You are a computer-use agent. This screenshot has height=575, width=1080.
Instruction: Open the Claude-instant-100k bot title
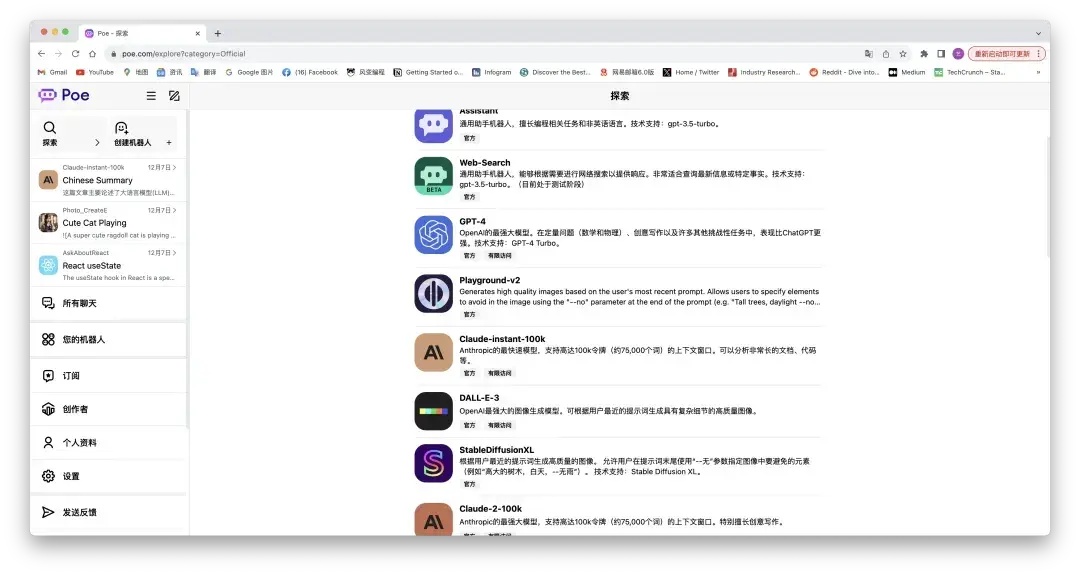[502, 339]
